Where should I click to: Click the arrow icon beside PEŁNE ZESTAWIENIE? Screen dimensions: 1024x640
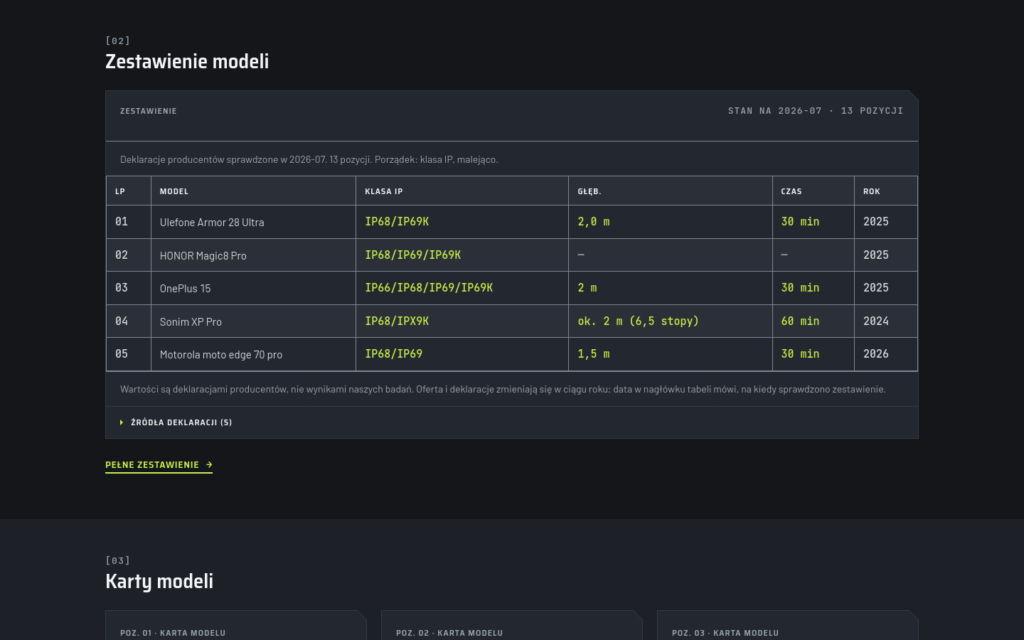point(209,465)
